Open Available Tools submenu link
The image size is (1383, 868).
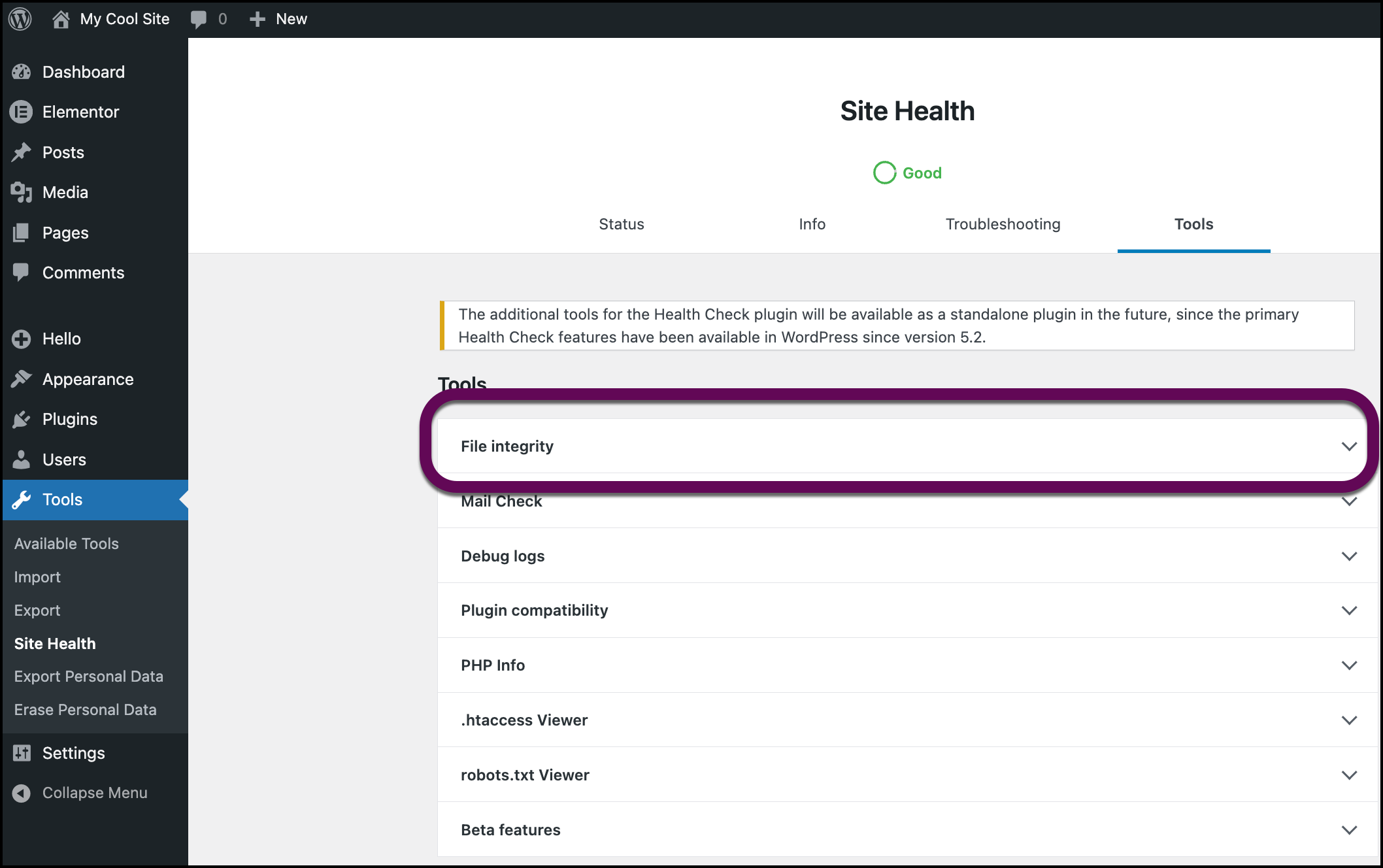[67, 544]
